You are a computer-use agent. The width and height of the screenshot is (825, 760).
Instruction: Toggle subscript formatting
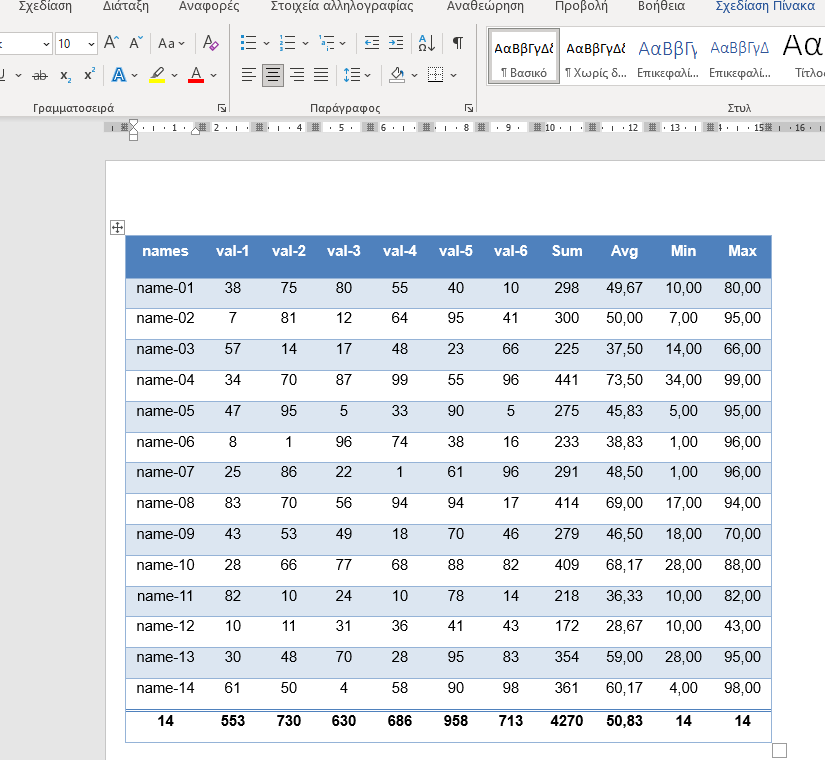[x=65, y=76]
